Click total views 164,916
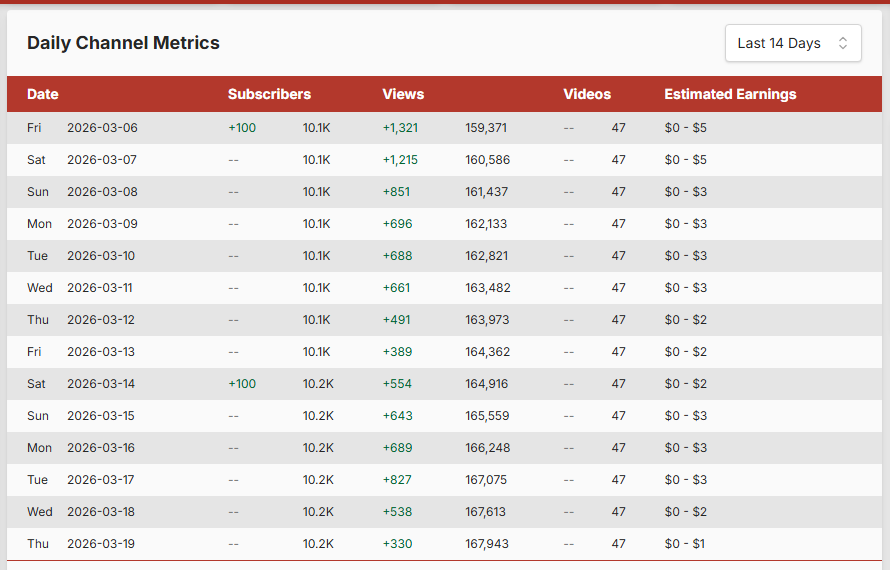 pyautogui.click(x=486, y=384)
